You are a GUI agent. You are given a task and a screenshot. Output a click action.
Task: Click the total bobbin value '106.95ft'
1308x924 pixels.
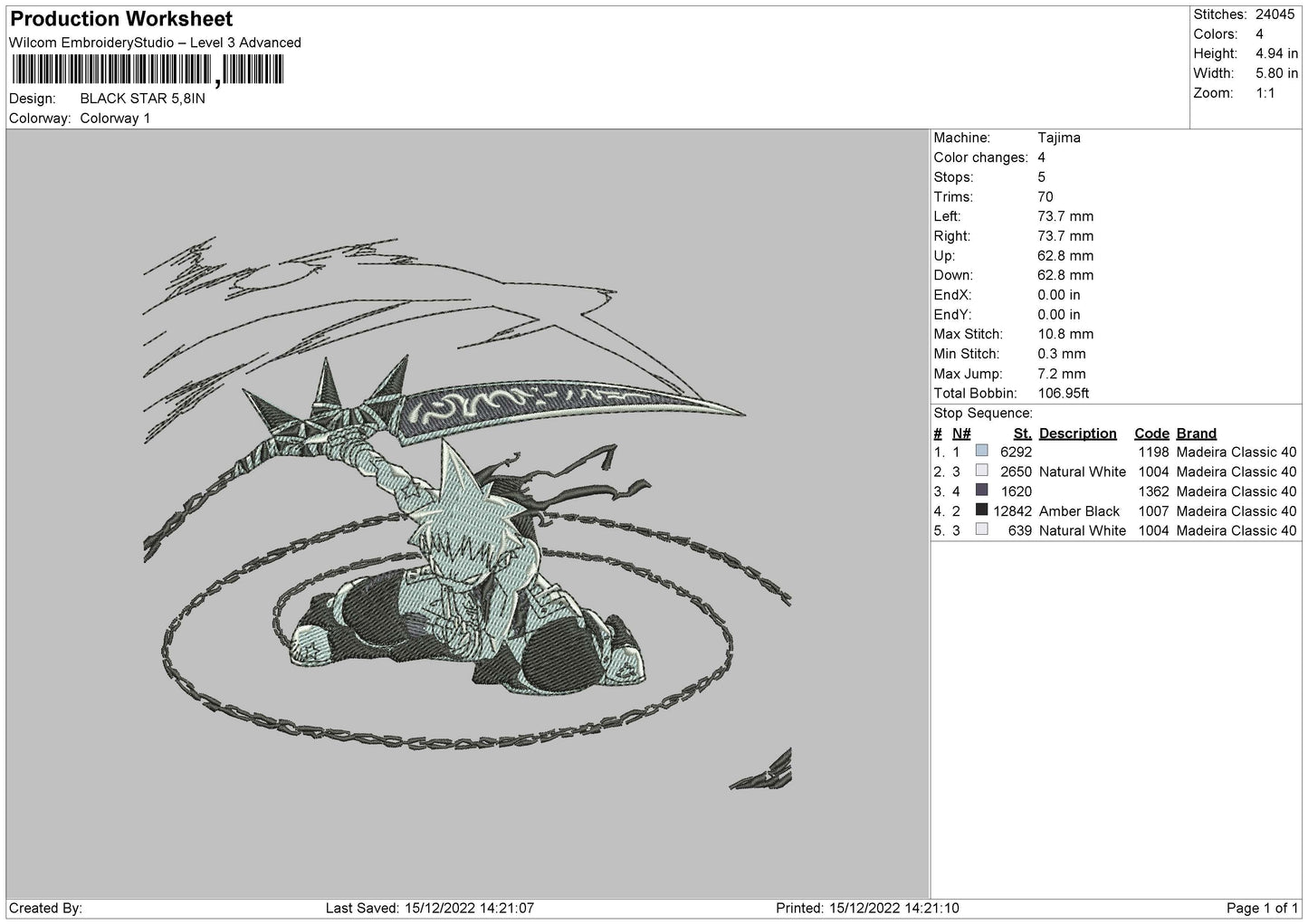pyautogui.click(x=1064, y=394)
